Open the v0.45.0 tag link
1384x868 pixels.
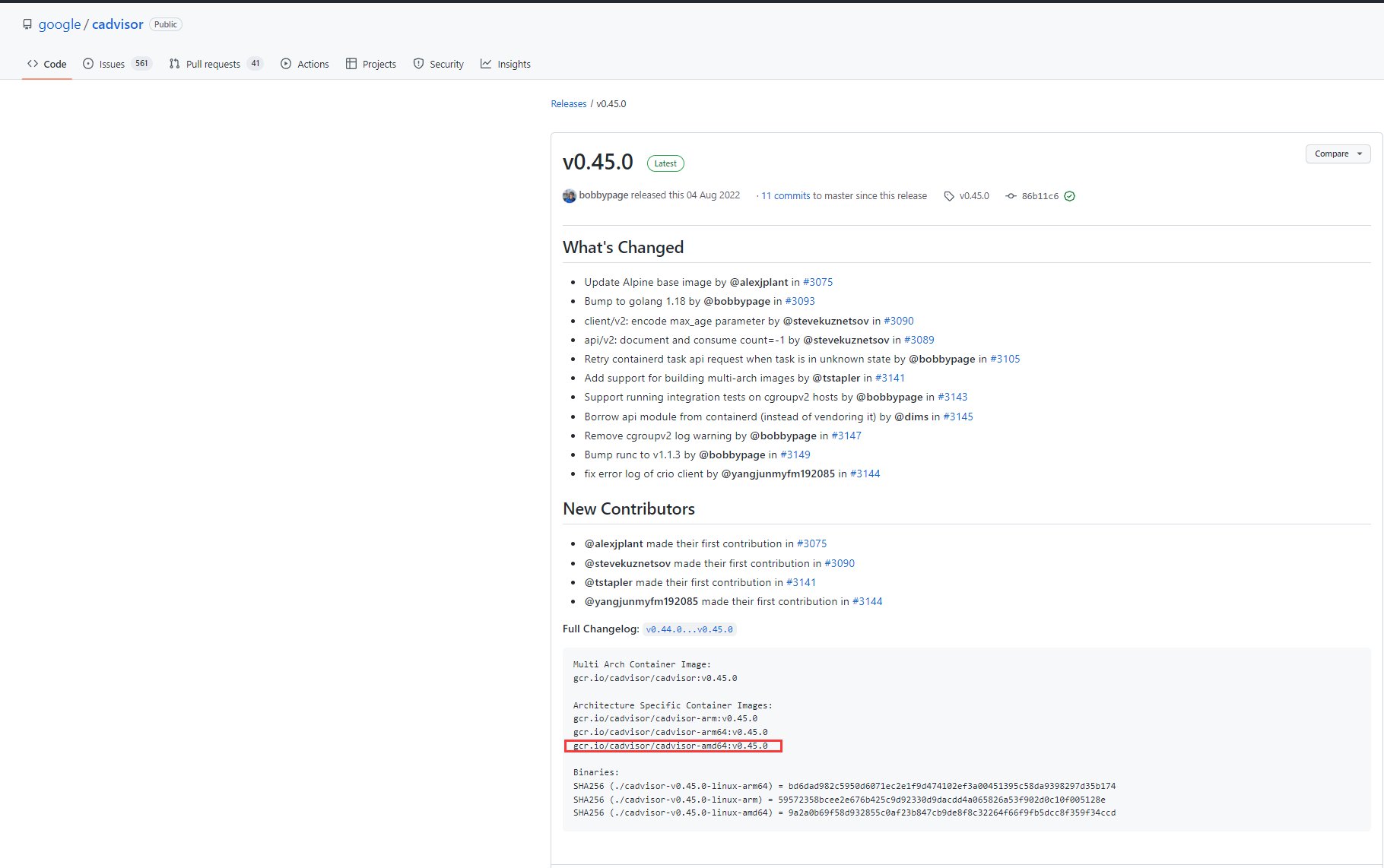974,196
